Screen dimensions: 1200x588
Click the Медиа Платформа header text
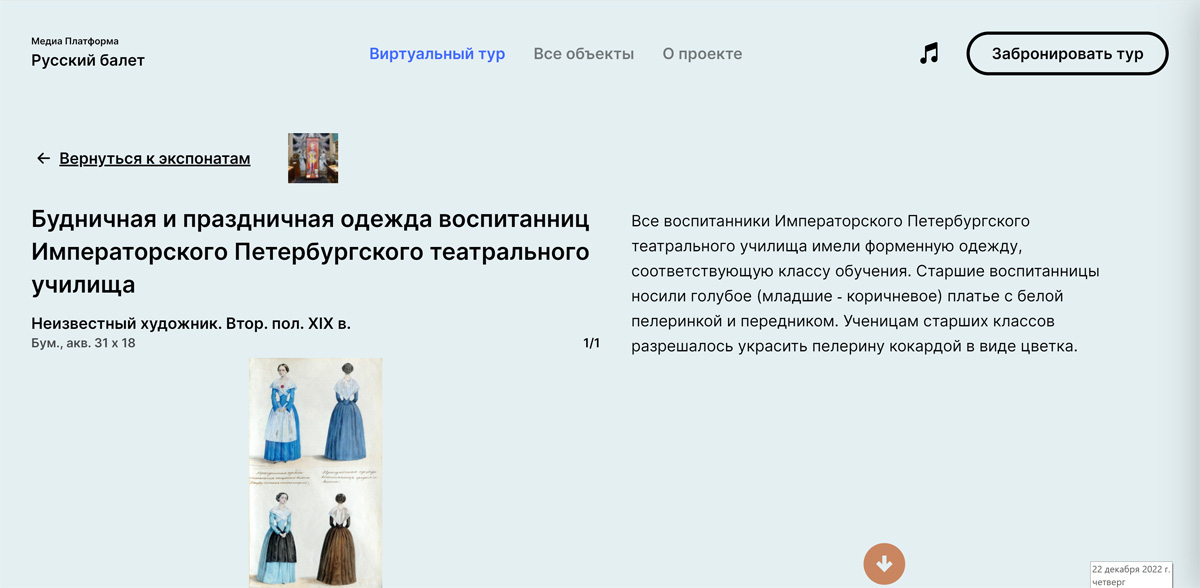tap(75, 41)
